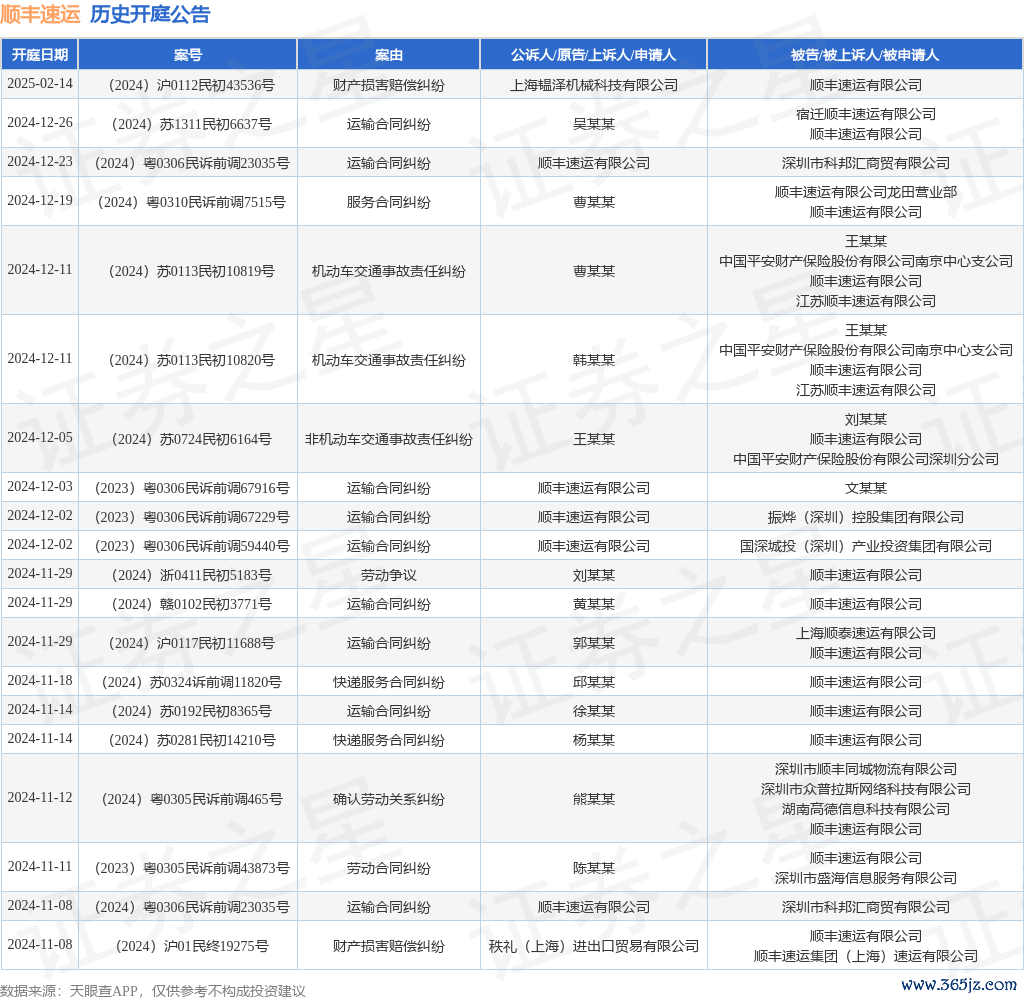Click plaintiff 杨某某
The image size is (1024, 1000).
(x=594, y=740)
